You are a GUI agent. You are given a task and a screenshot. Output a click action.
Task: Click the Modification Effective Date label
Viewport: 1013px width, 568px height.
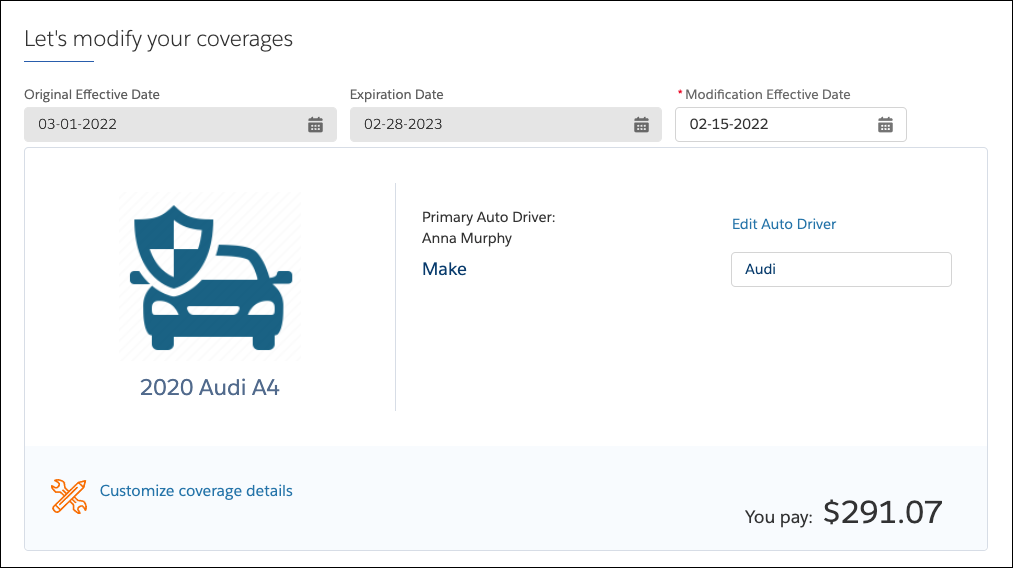[768, 94]
